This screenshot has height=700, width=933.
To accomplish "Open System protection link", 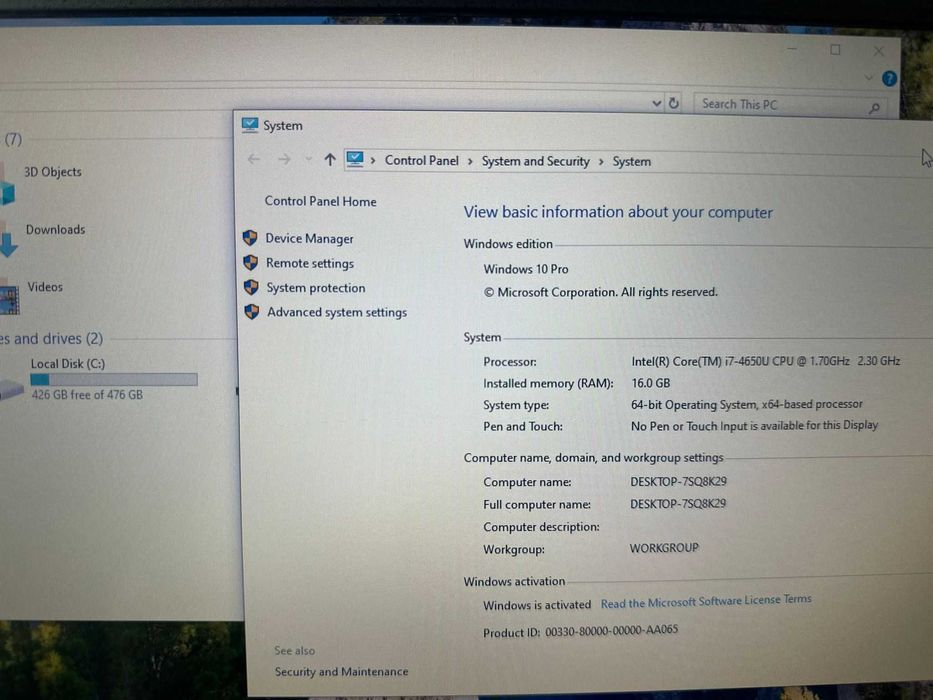I will 315,288.
